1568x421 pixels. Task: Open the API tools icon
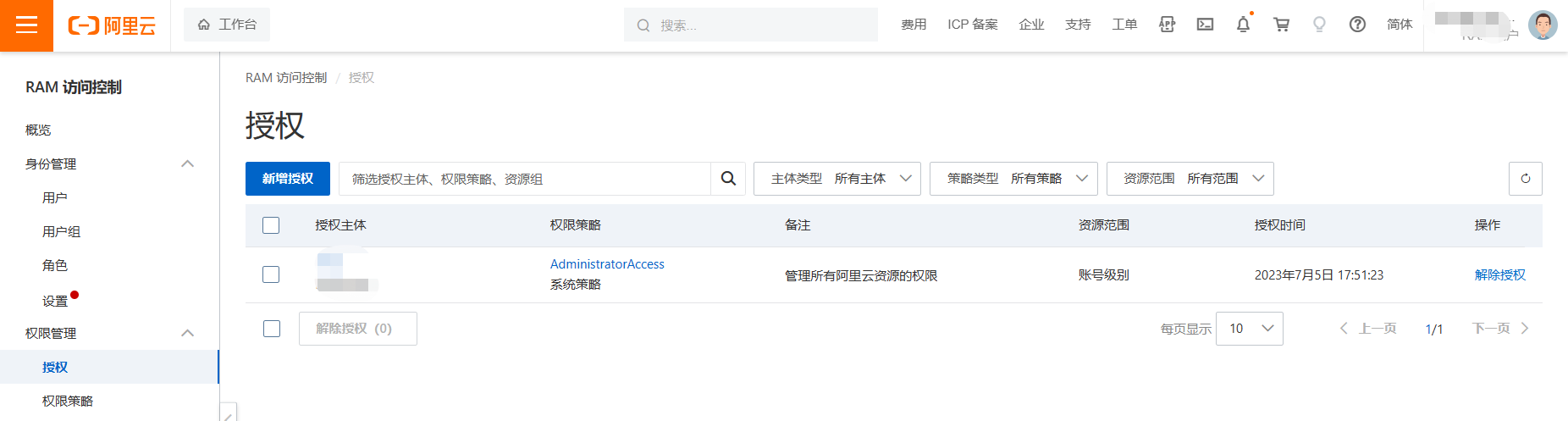(1167, 25)
